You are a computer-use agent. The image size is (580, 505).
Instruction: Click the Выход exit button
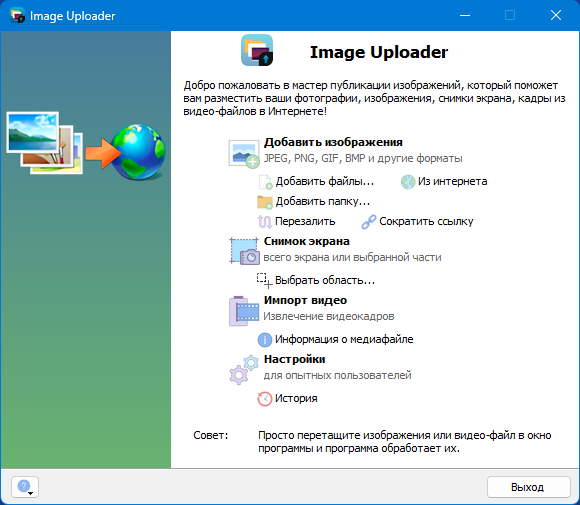coord(529,487)
